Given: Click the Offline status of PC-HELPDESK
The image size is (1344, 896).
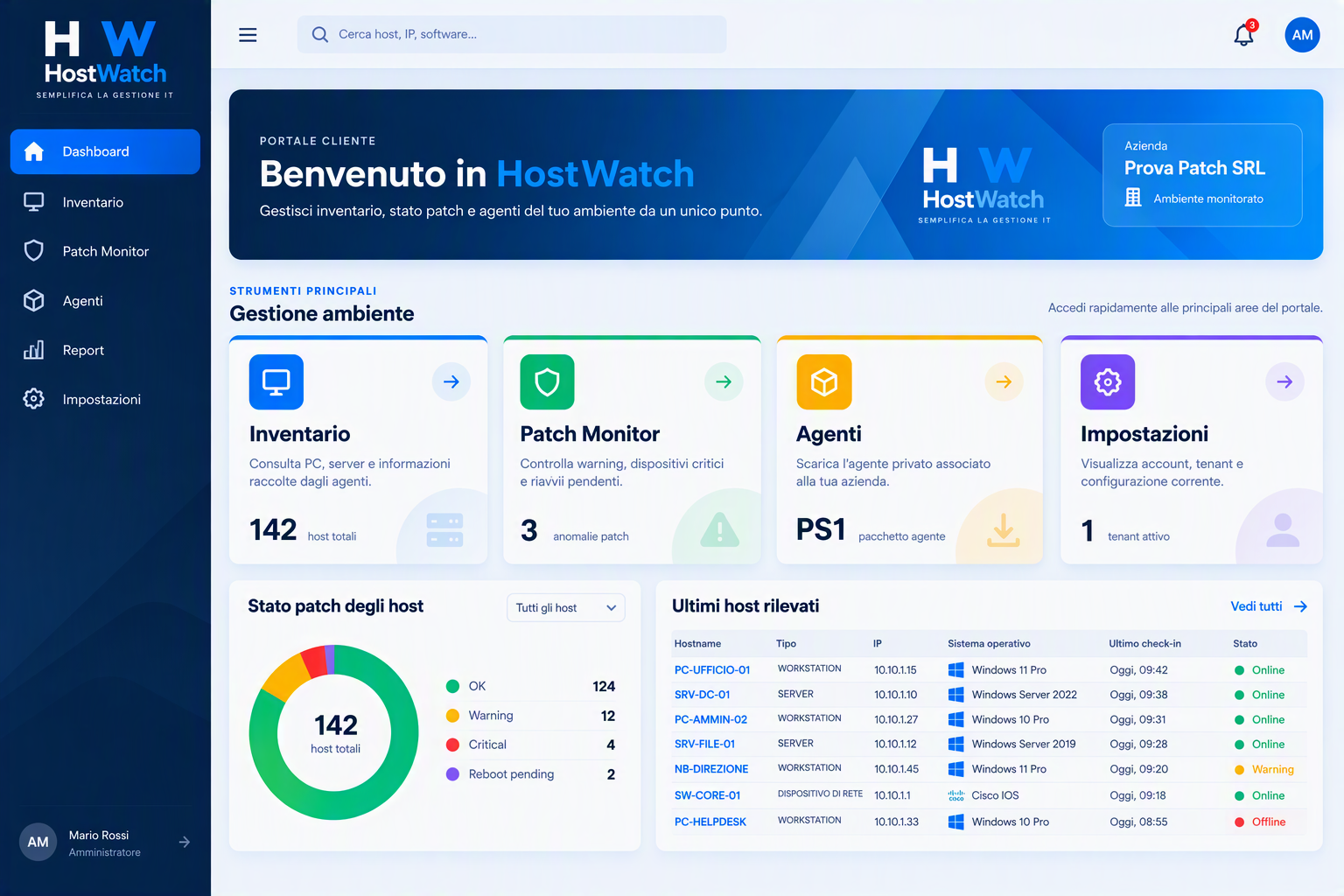Looking at the screenshot, I should point(1260,822).
